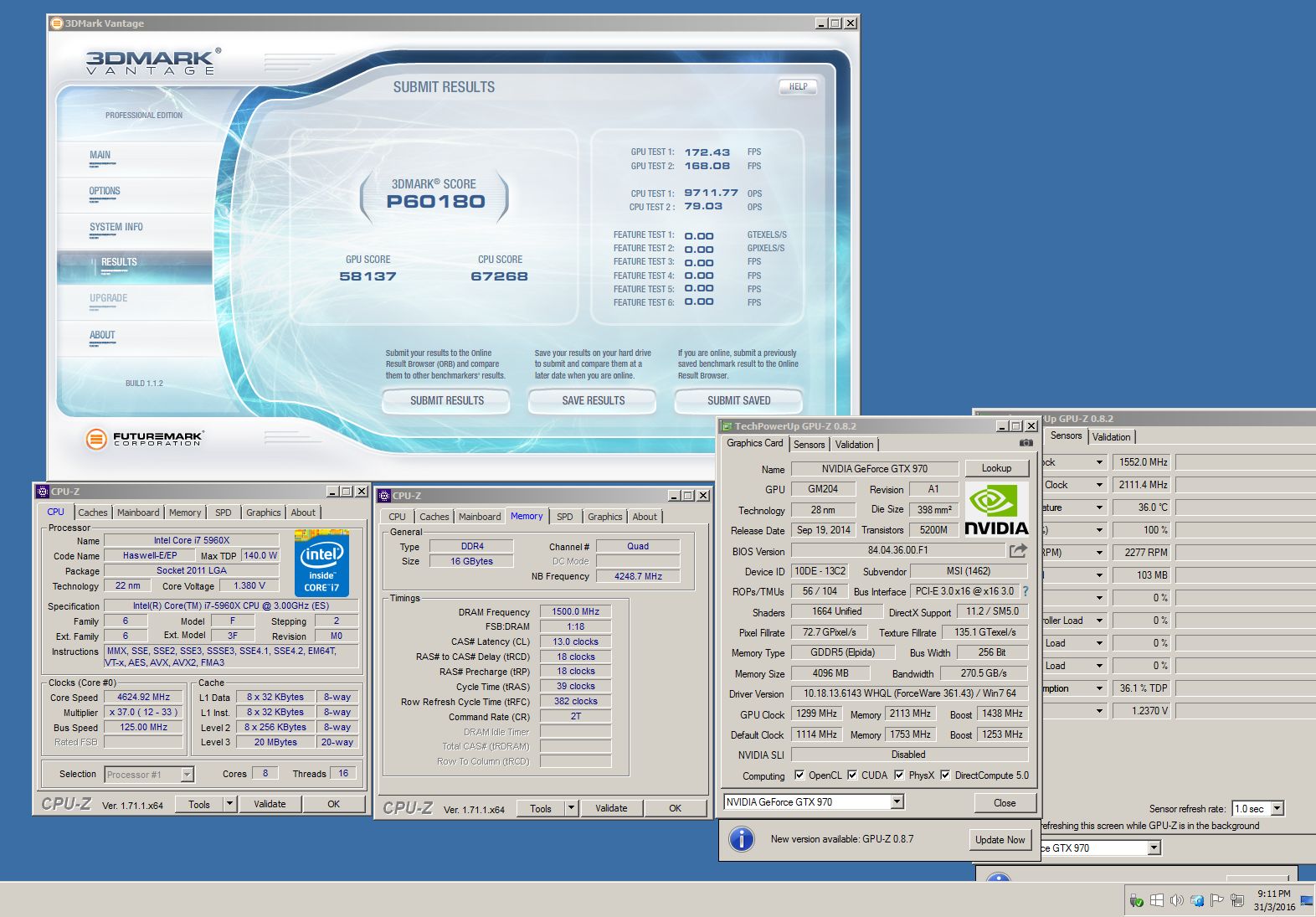Open Graphics tab in CPU-Z CPU window

264,513
